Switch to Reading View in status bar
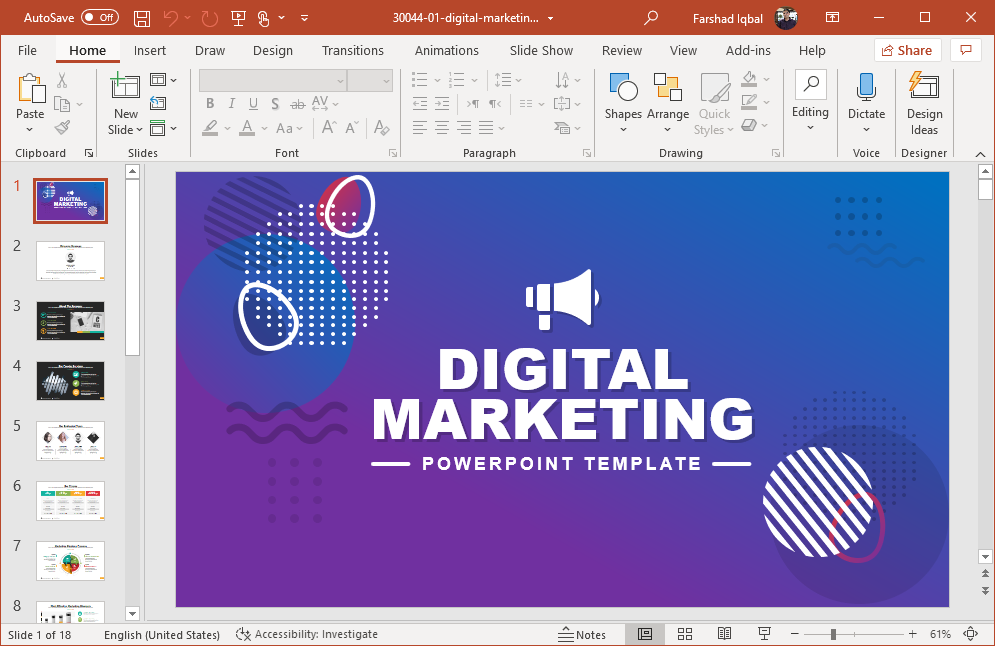The height and width of the screenshot is (646, 995). [x=724, y=634]
